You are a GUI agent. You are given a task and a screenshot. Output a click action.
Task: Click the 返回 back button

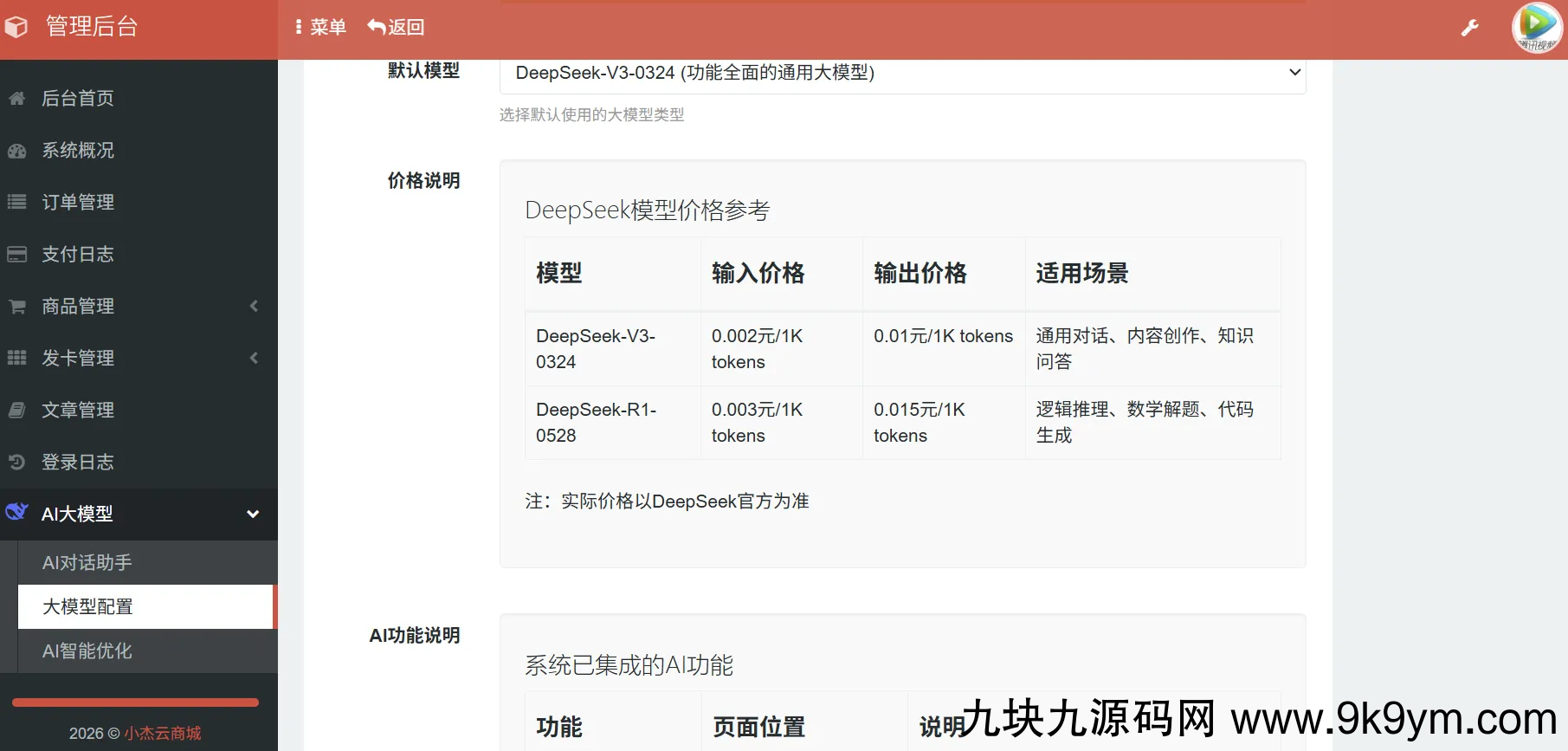coord(397,28)
